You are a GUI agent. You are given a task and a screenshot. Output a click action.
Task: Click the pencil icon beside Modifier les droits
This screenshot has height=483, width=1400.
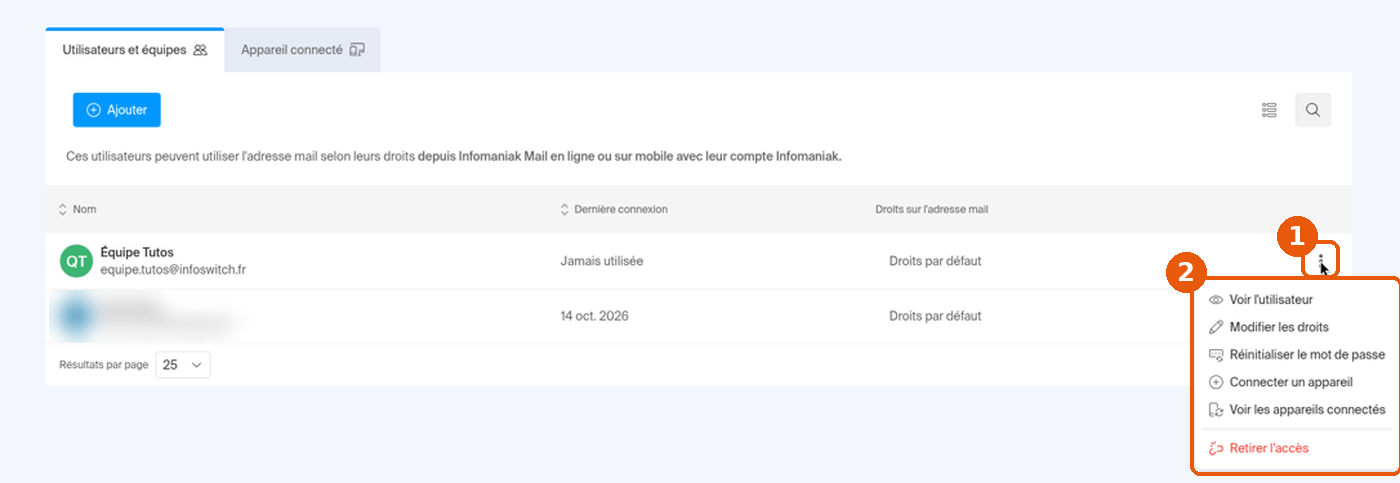coord(1216,327)
